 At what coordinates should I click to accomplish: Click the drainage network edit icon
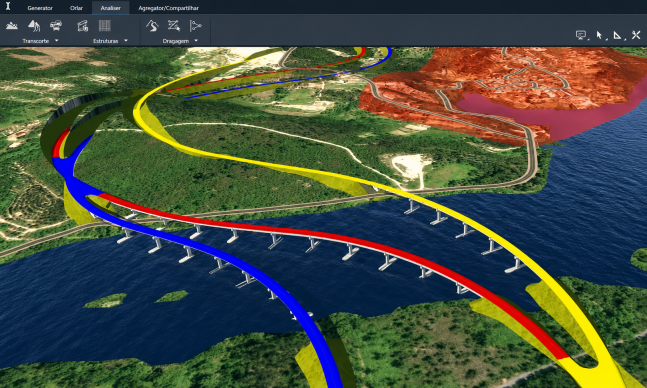(x=174, y=26)
